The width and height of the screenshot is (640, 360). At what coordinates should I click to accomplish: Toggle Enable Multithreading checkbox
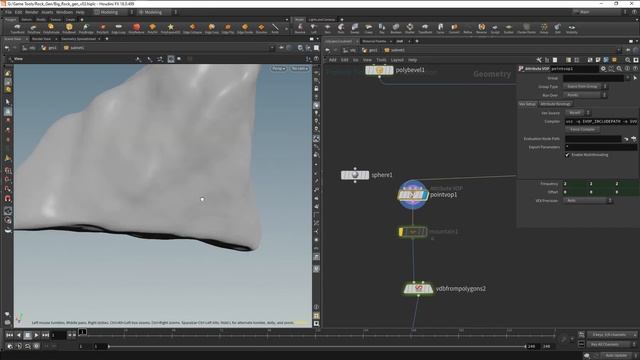(567, 155)
